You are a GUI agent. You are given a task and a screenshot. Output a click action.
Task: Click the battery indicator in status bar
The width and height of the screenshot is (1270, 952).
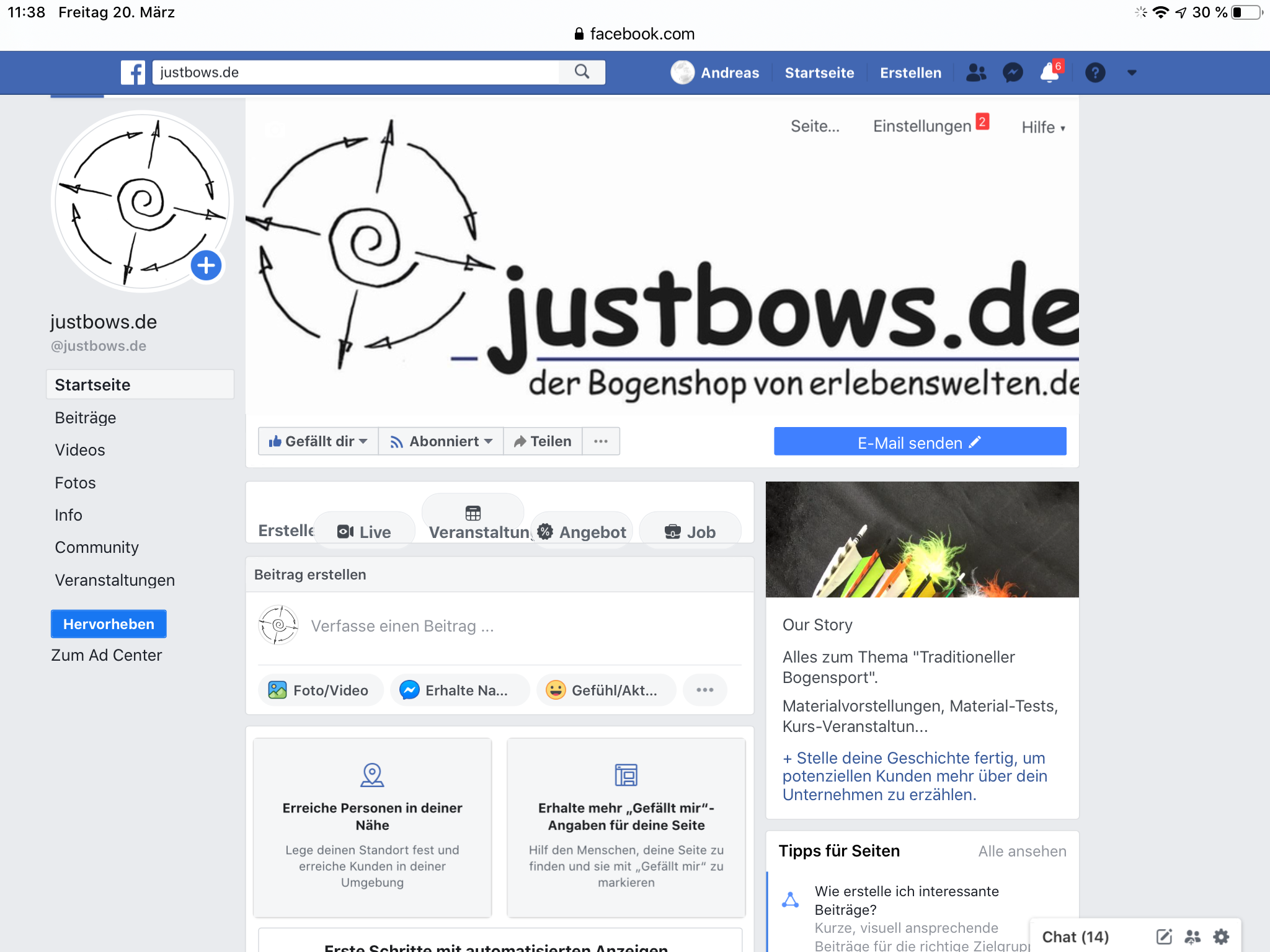[x=1246, y=12]
